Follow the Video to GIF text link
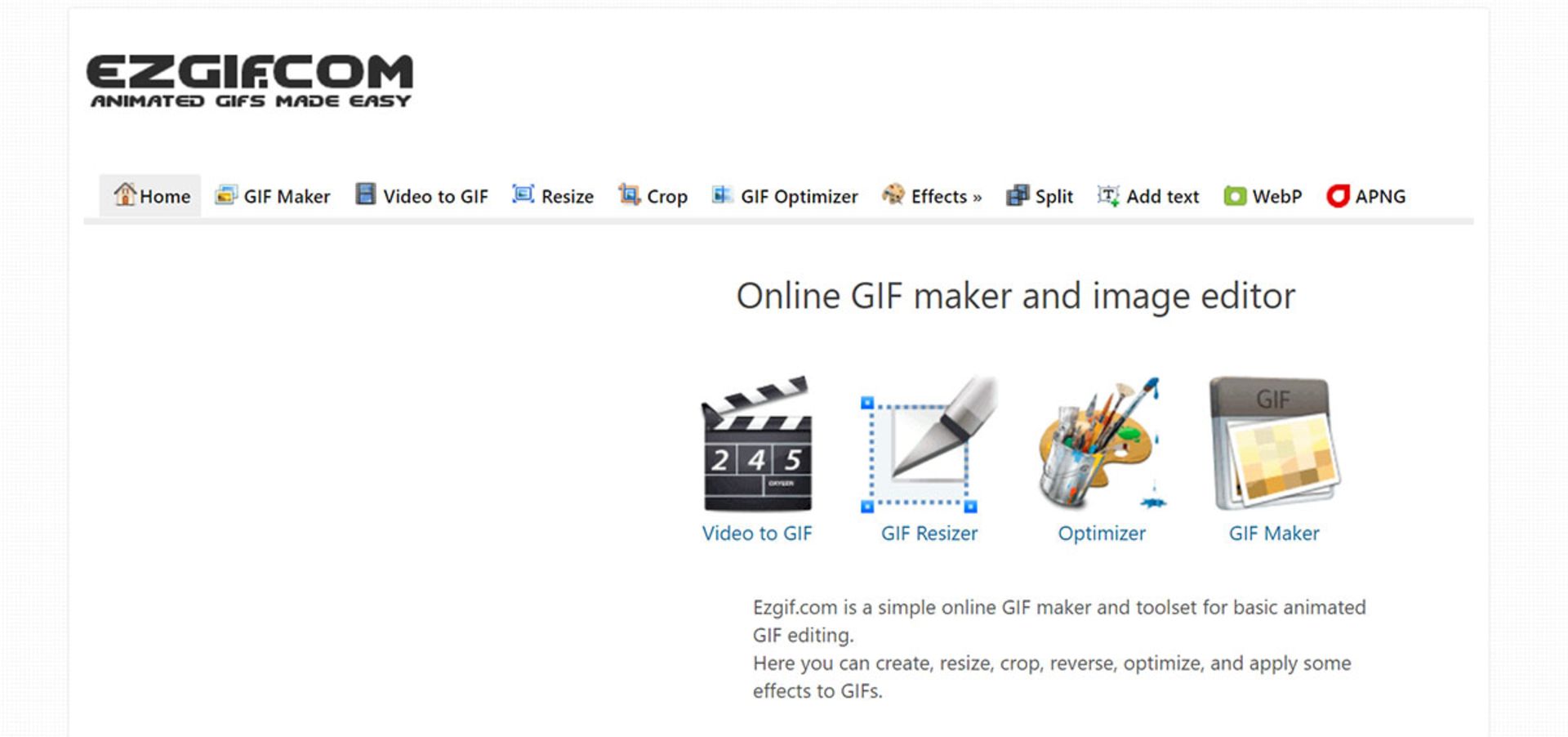Viewport: 1568px width, 737px height. click(x=757, y=533)
